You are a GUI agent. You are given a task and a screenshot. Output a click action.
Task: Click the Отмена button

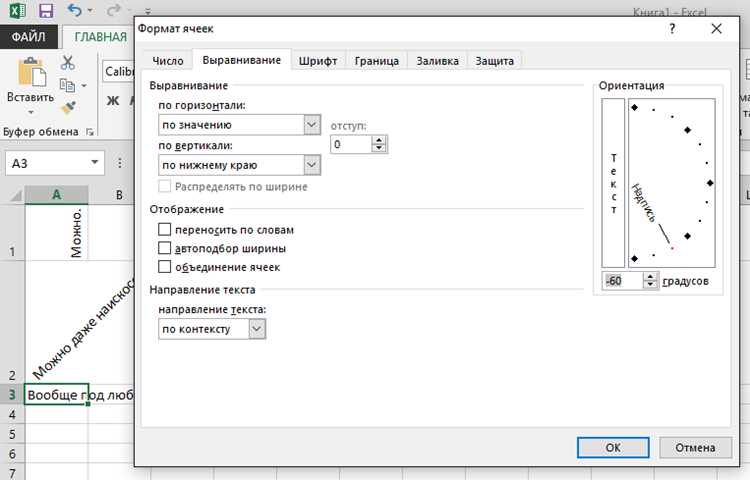click(x=695, y=447)
